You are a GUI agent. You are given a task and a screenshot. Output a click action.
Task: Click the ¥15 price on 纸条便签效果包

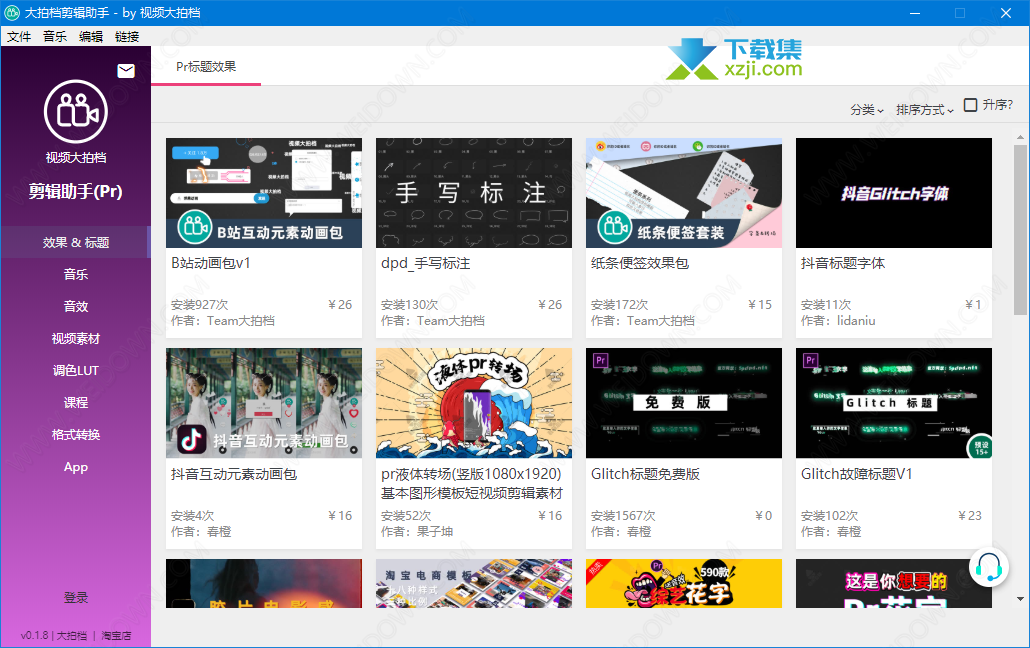760,305
